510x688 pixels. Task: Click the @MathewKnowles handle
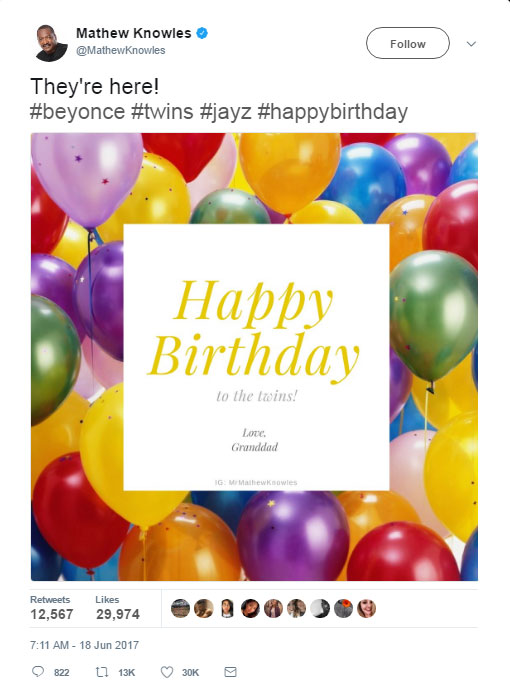point(121,50)
